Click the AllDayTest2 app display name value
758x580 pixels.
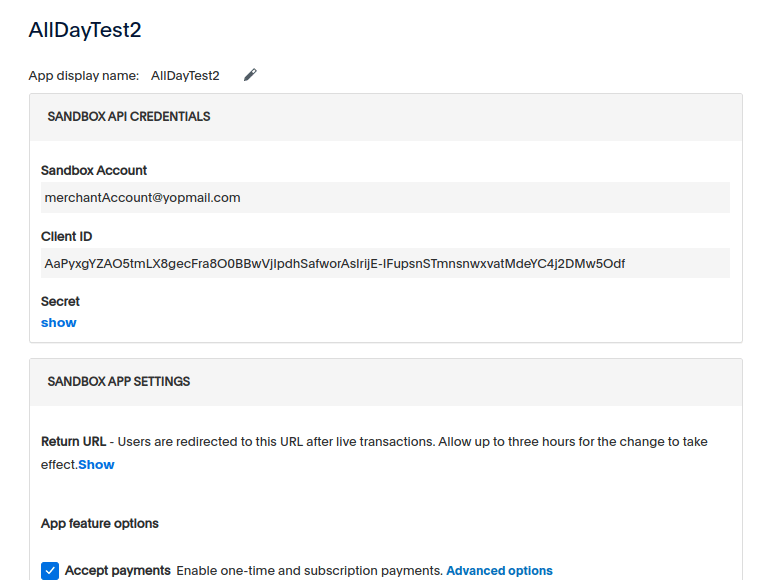pos(185,76)
